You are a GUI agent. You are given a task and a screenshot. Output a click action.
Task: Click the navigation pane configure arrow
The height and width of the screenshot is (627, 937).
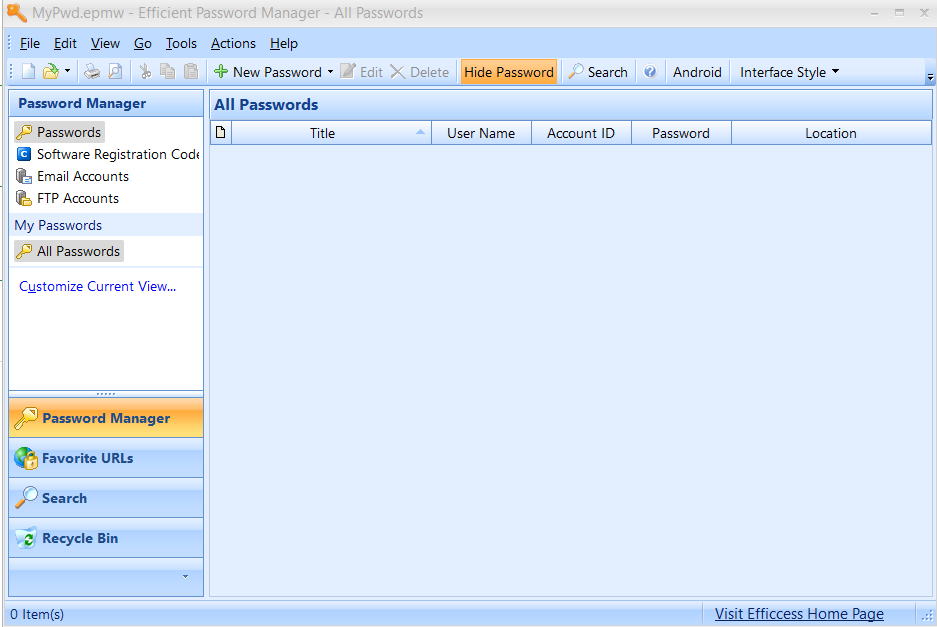click(185, 577)
